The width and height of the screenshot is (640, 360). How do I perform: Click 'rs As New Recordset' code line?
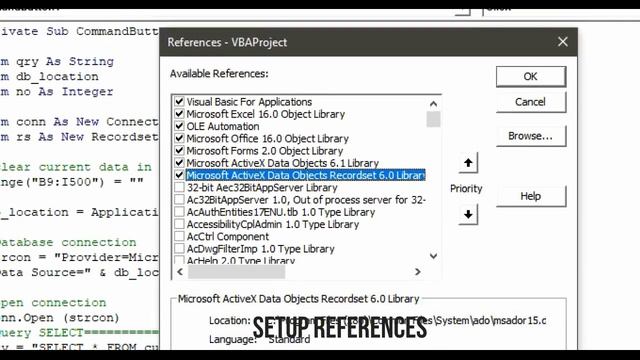point(87,137)
